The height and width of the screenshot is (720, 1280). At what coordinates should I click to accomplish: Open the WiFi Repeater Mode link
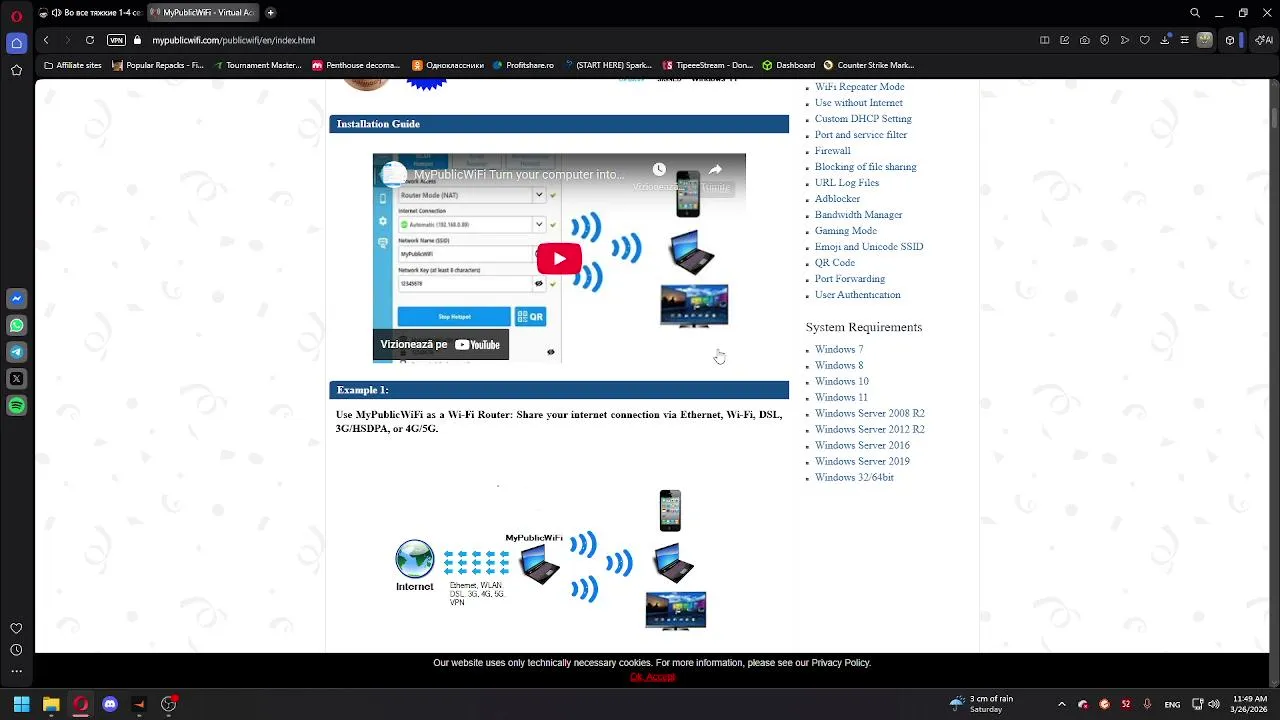coord(859,87)
